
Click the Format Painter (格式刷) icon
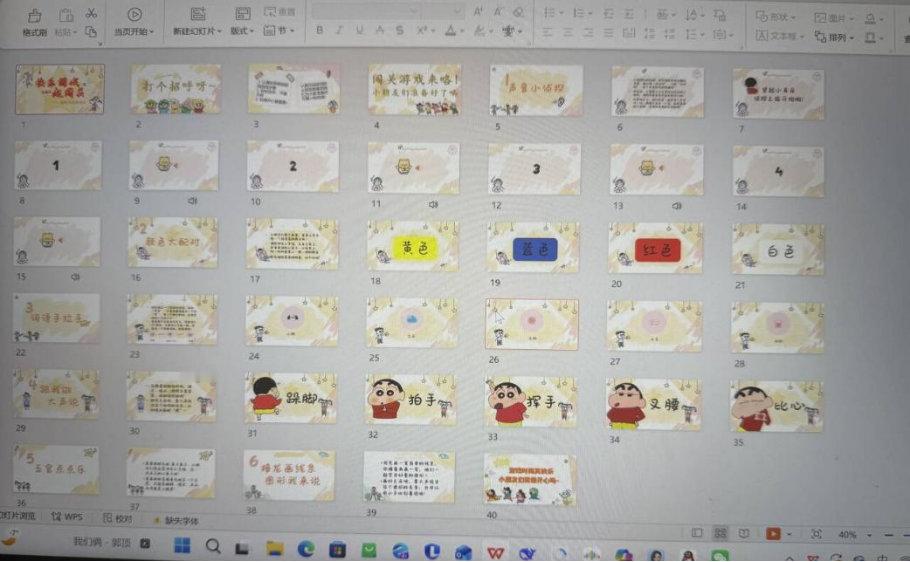[35, 16]
